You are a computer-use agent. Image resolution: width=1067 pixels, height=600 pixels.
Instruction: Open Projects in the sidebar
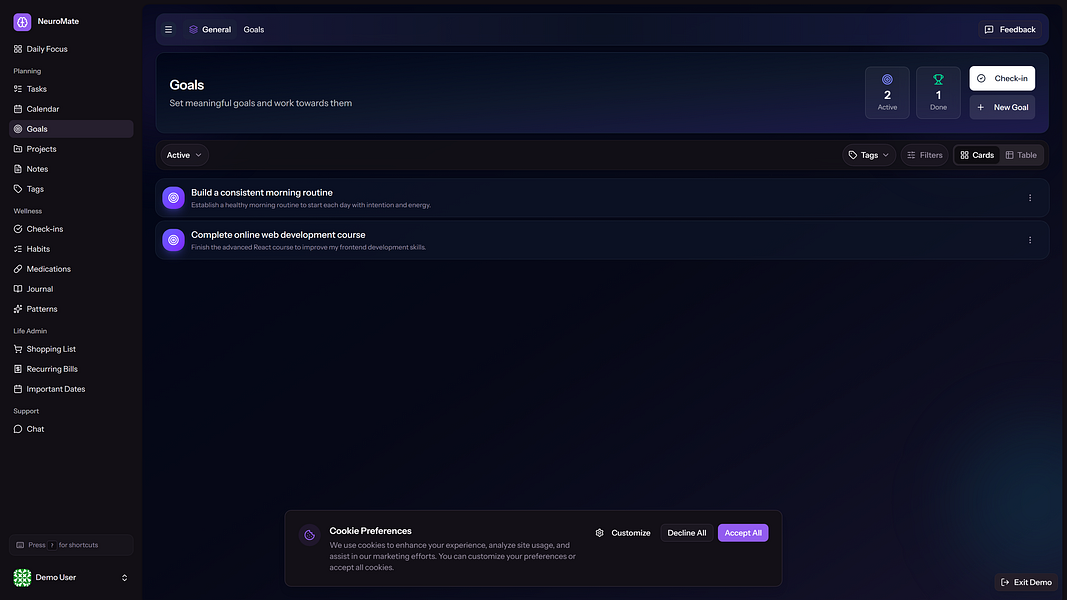click(71, 149)
